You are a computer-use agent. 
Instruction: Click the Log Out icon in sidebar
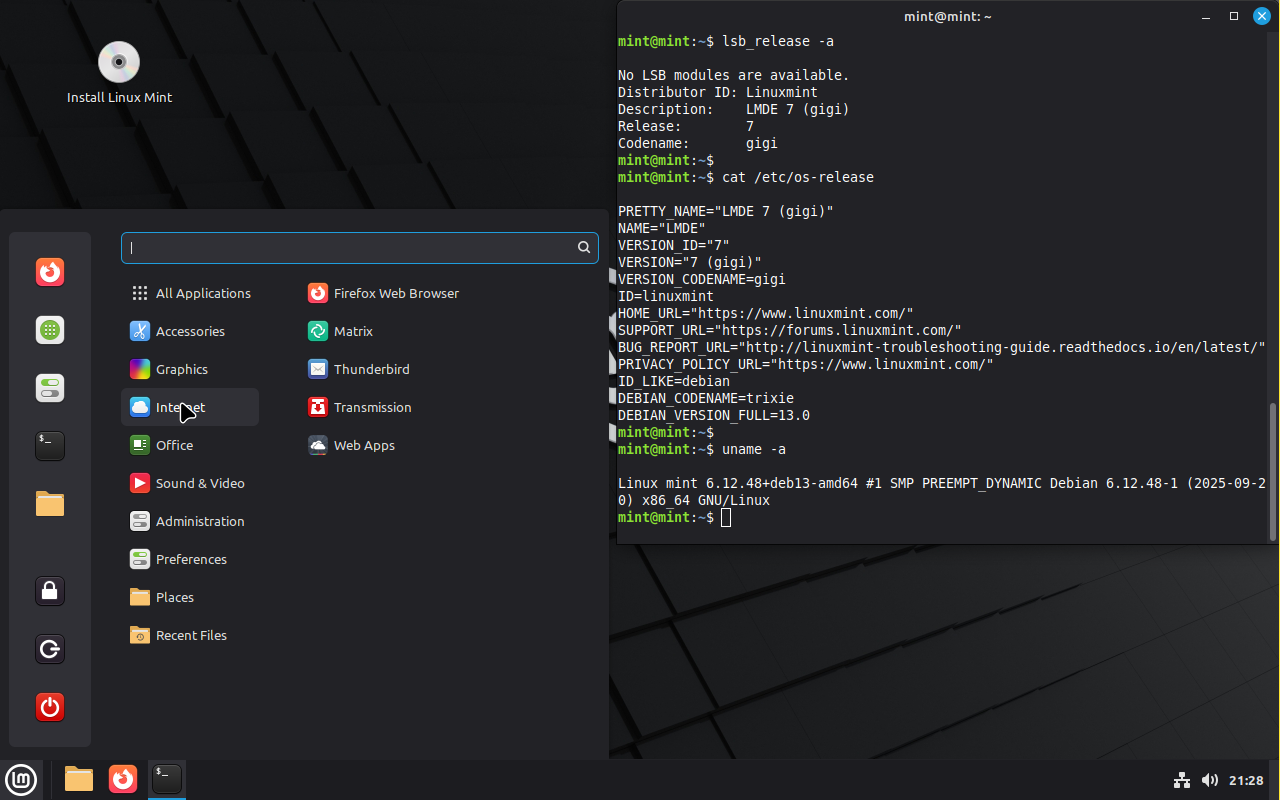(x=50, y=649)
